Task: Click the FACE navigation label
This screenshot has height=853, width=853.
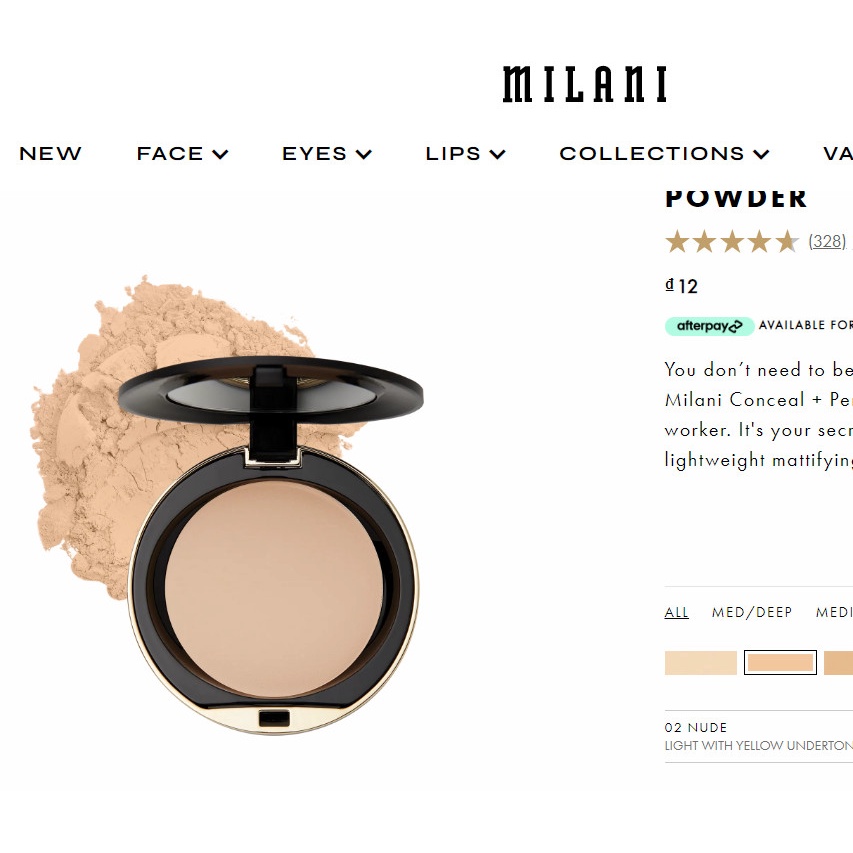Action: click(170, 154)
